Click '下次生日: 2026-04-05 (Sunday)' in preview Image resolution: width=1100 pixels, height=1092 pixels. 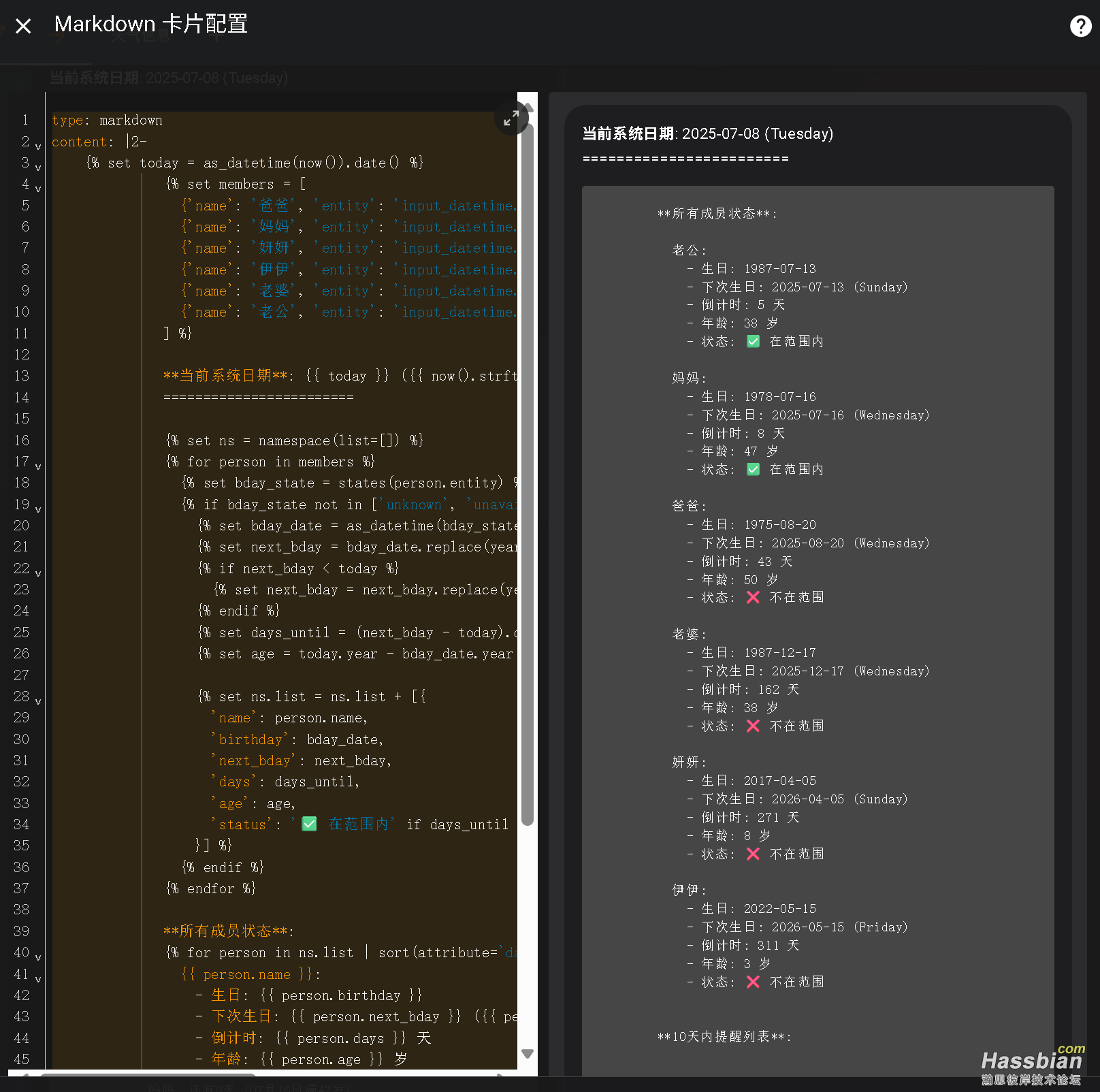[805, 799]
